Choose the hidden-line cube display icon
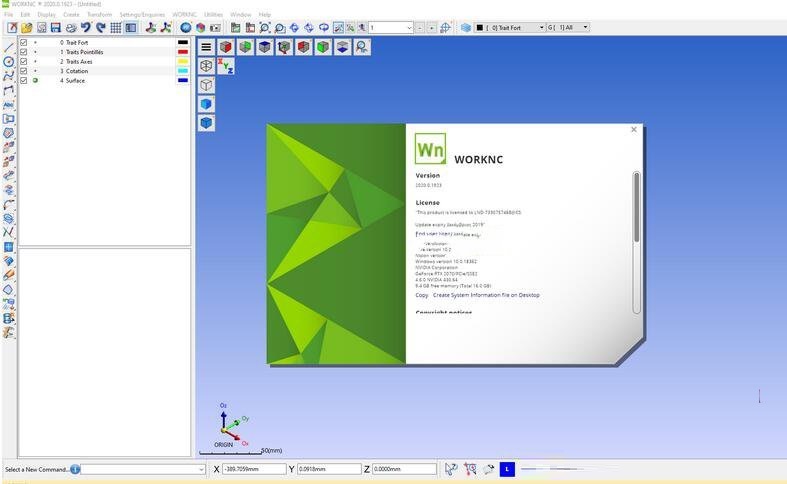This screenshot has height=484, width=787. pyautogui.click(x=206, y=85)
